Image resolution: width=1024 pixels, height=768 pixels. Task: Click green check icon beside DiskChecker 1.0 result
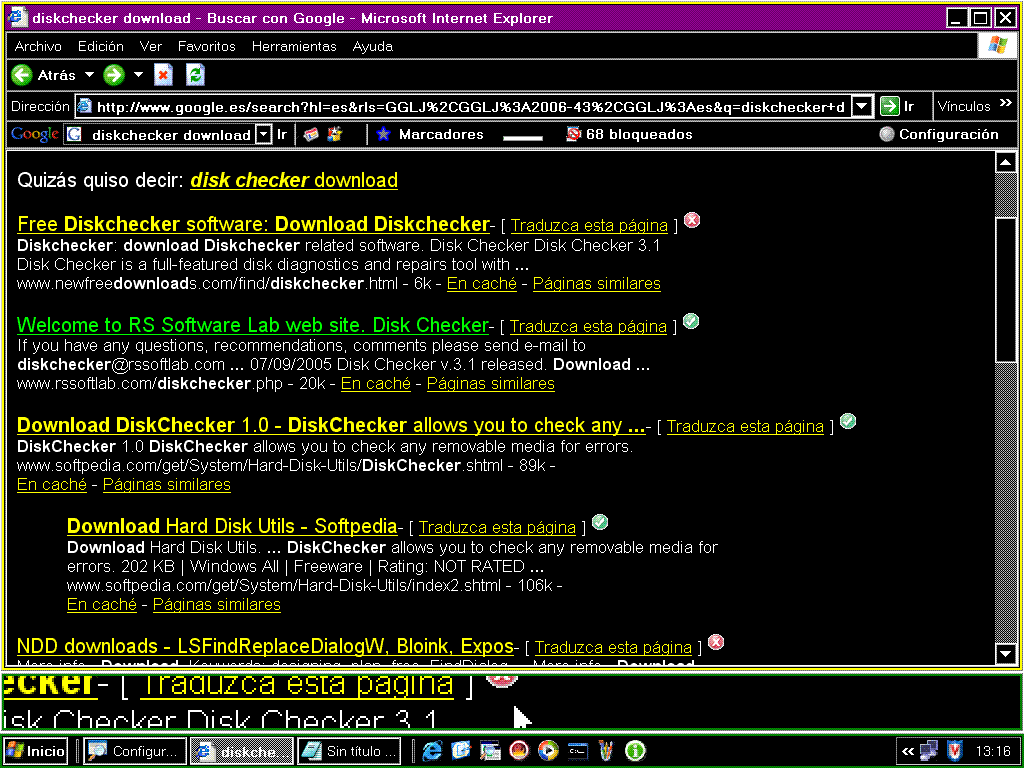click(848, 421)
